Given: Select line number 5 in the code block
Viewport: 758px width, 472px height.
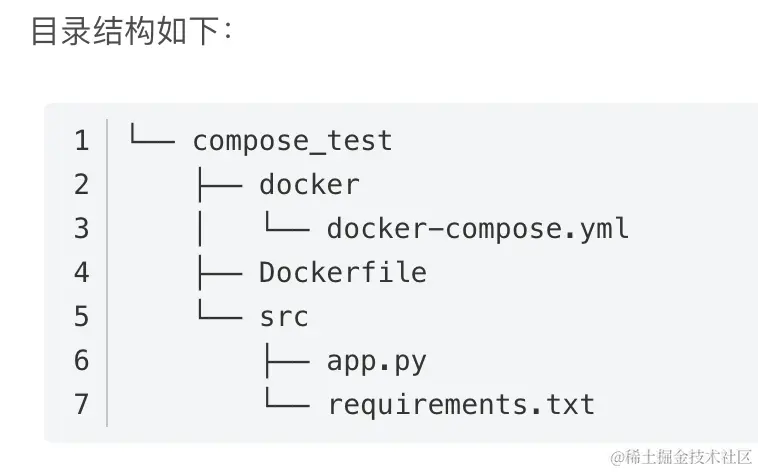Looking at the screenshot, I should [x=81, y=317].
